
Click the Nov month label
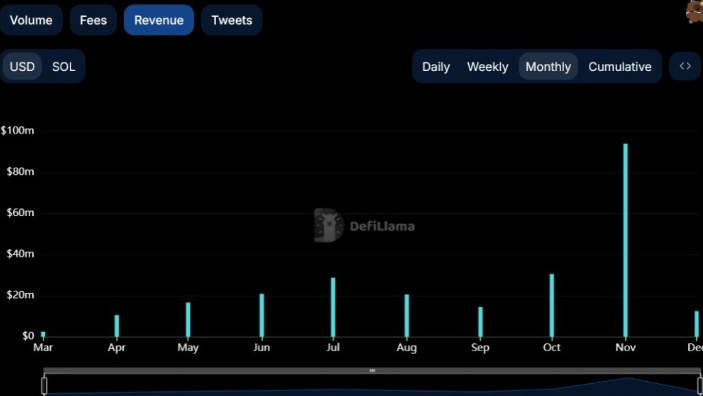coord(625,348)
